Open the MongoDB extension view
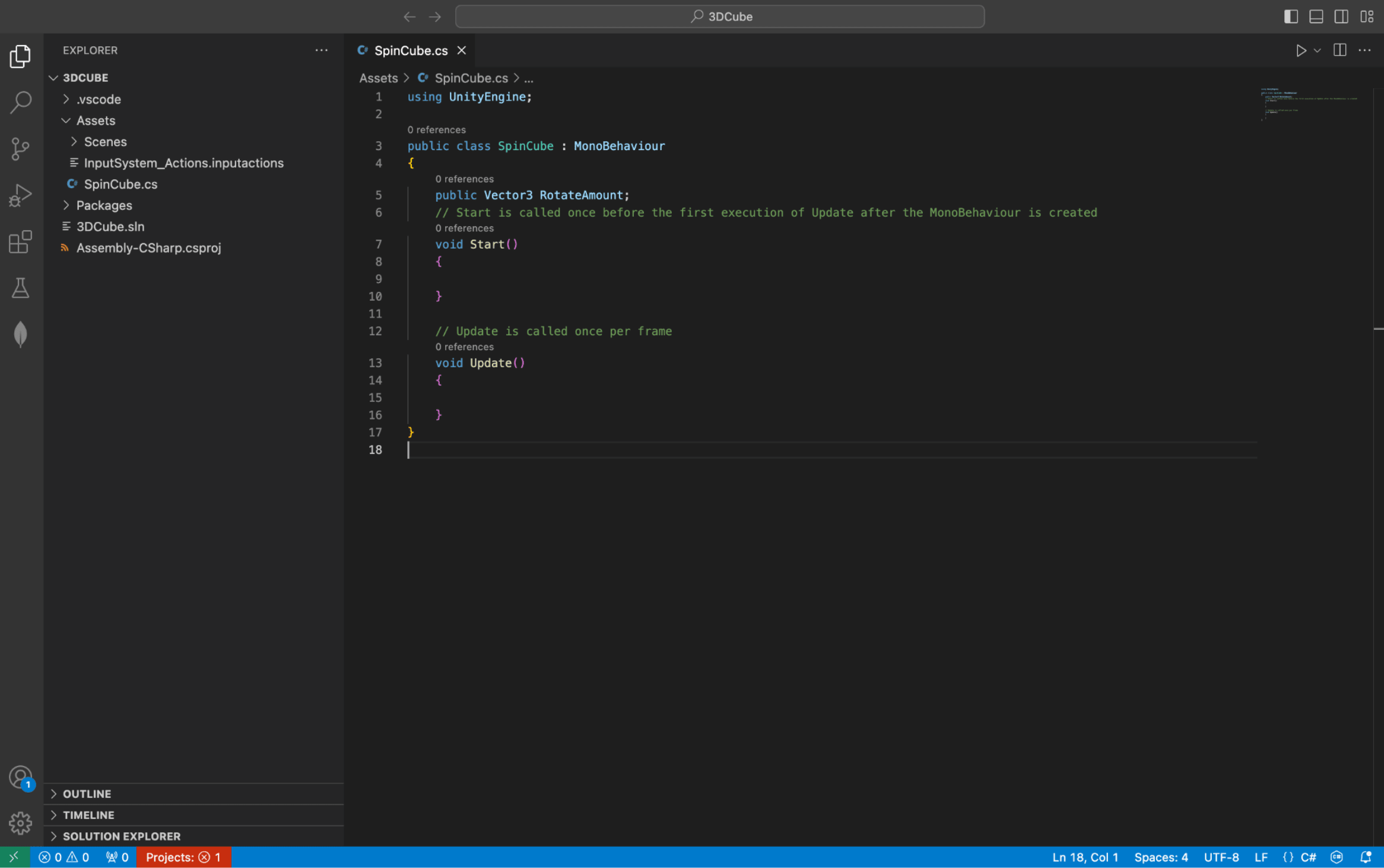1384x868 pixels. [x=21, y=334]
